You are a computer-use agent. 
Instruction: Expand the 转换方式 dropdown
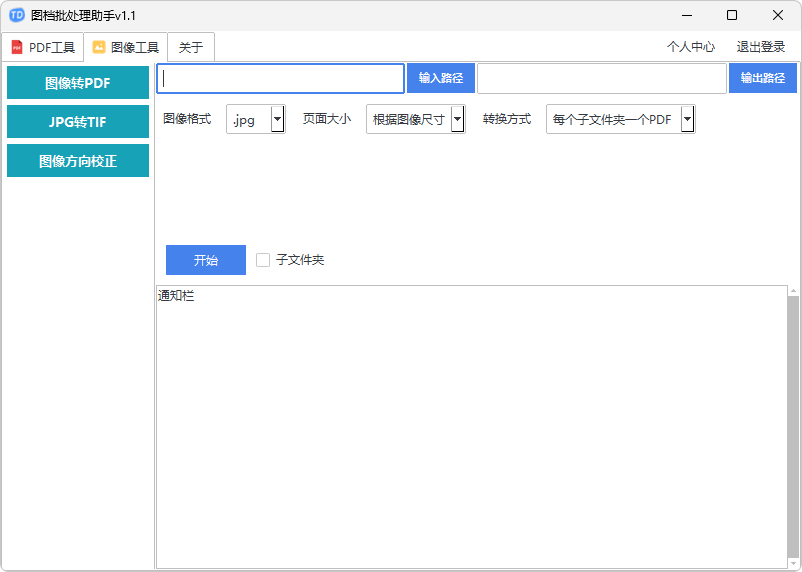point(687,120)
